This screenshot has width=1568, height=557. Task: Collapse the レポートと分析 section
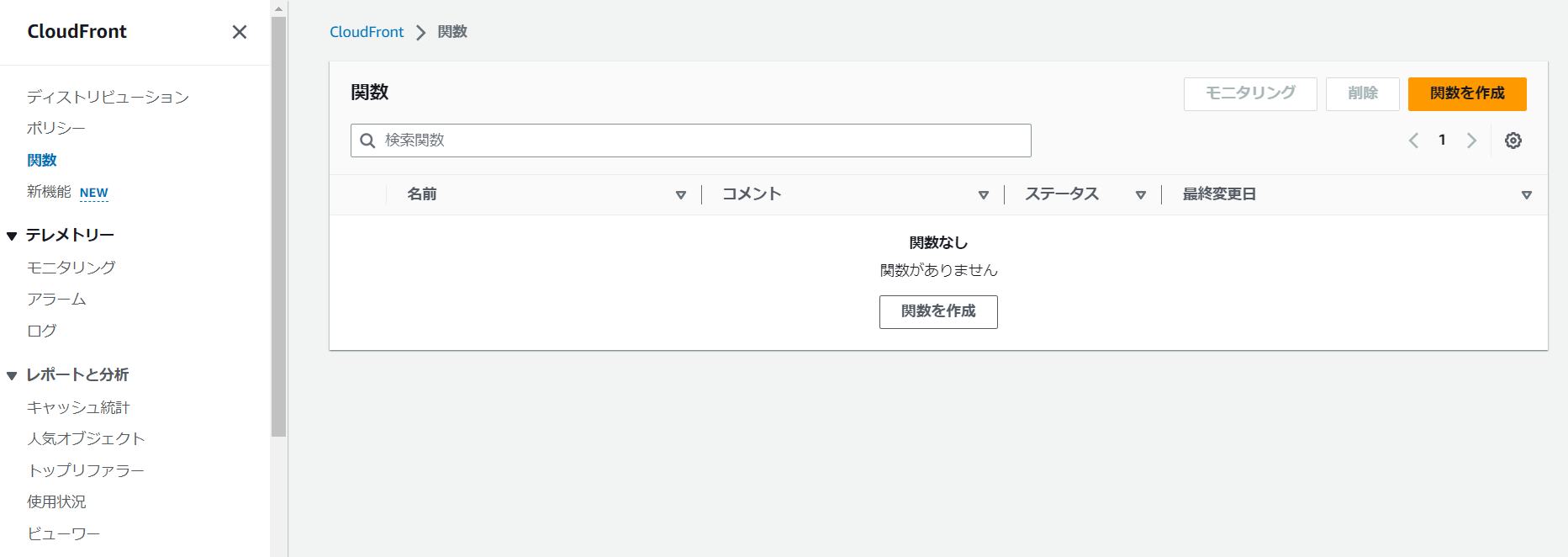[12, 376]
